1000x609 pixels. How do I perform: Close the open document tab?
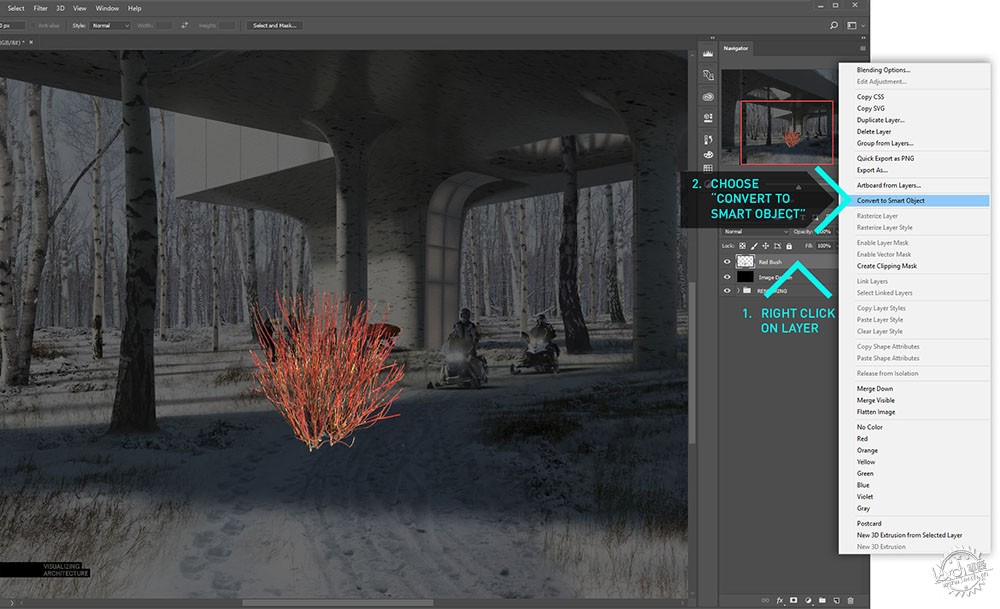click(x=31, y=42)
